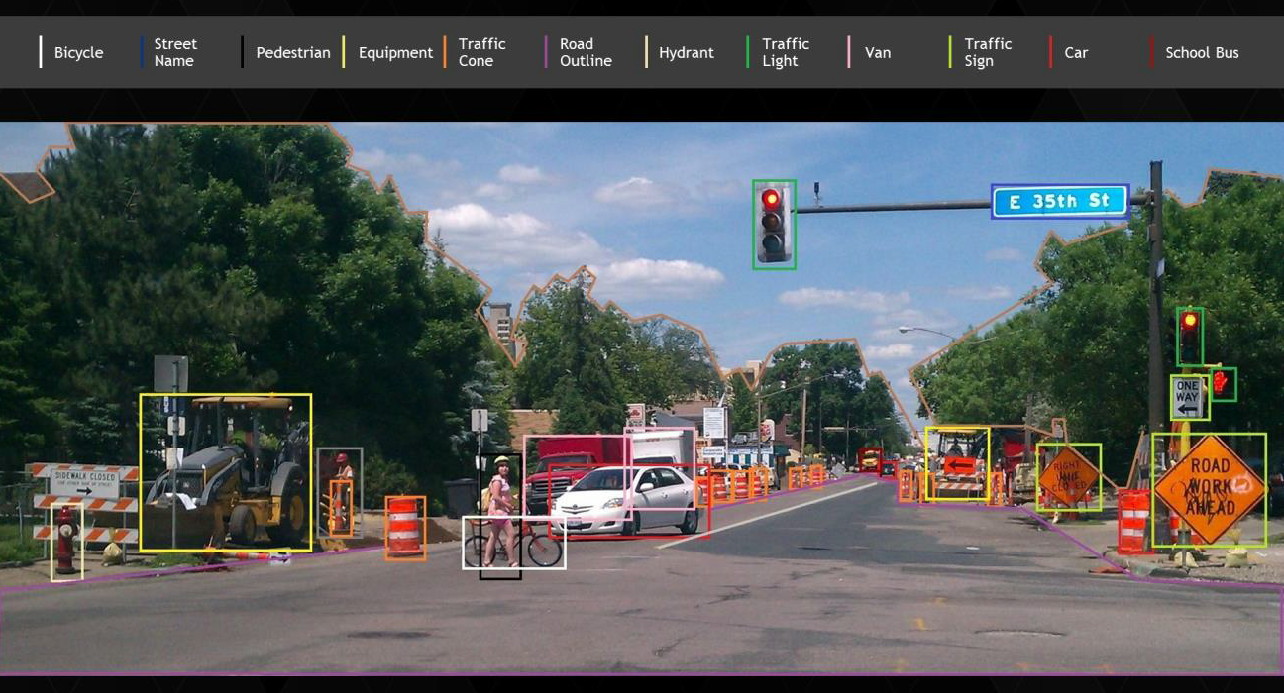Click the yellow backhoe loader equipment box

pos(225,472)
